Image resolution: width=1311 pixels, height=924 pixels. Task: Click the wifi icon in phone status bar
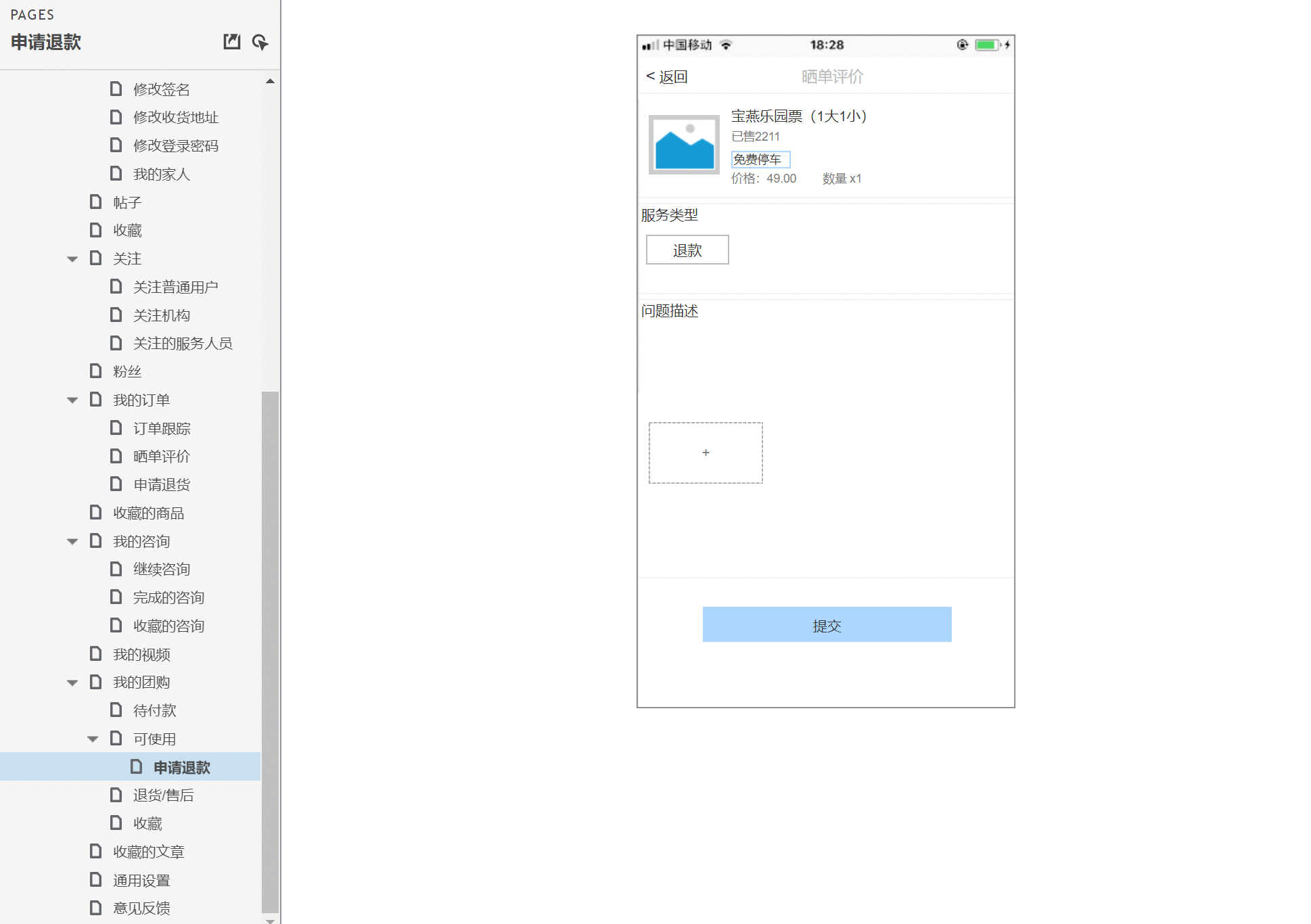pos(726,45)
